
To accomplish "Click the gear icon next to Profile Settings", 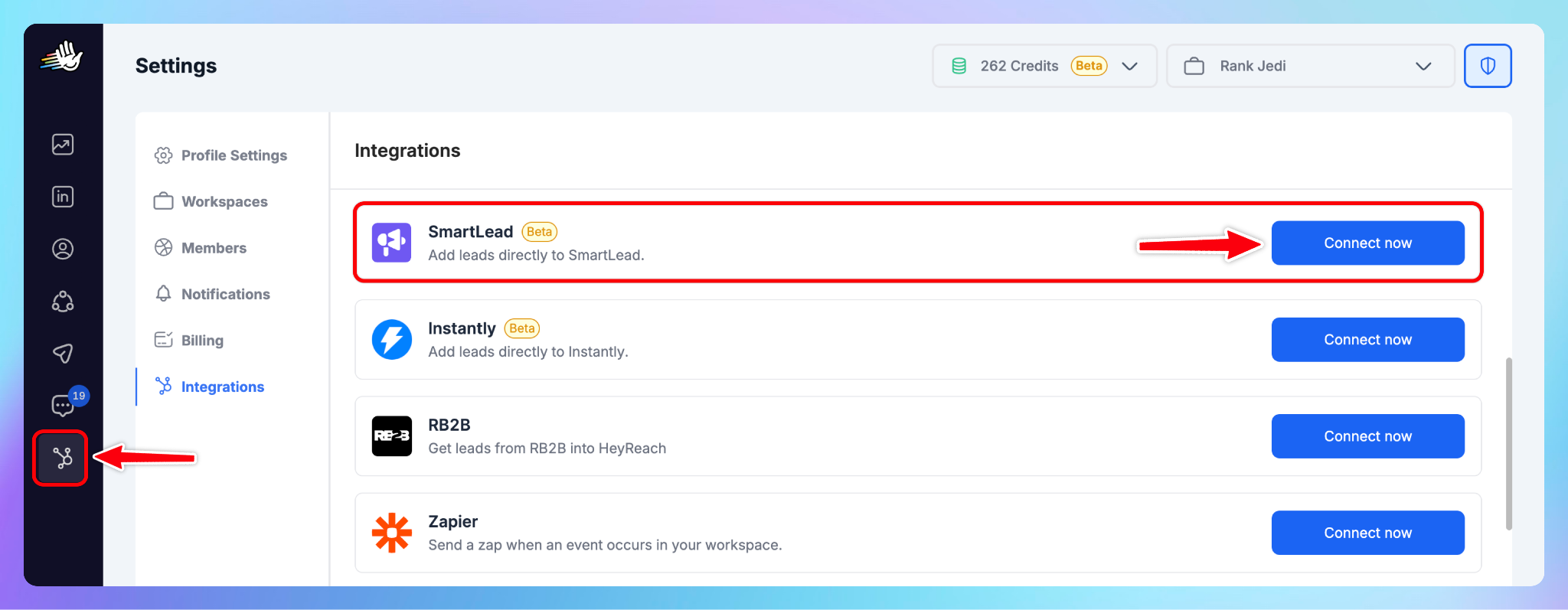I will (163, 155).
